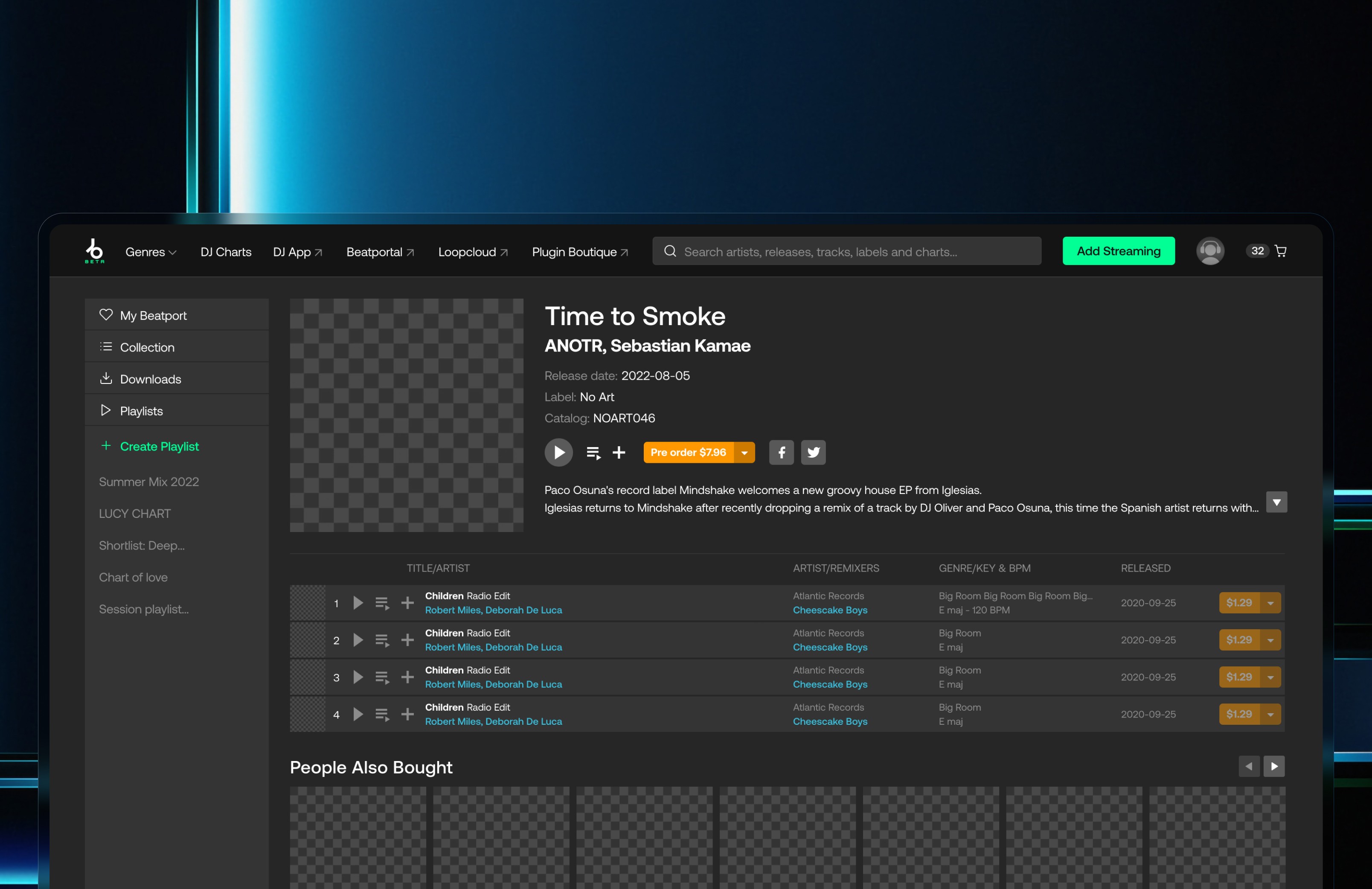Click Create Playlist in sidebar
1372x889 pixels.
click(149, 446)
